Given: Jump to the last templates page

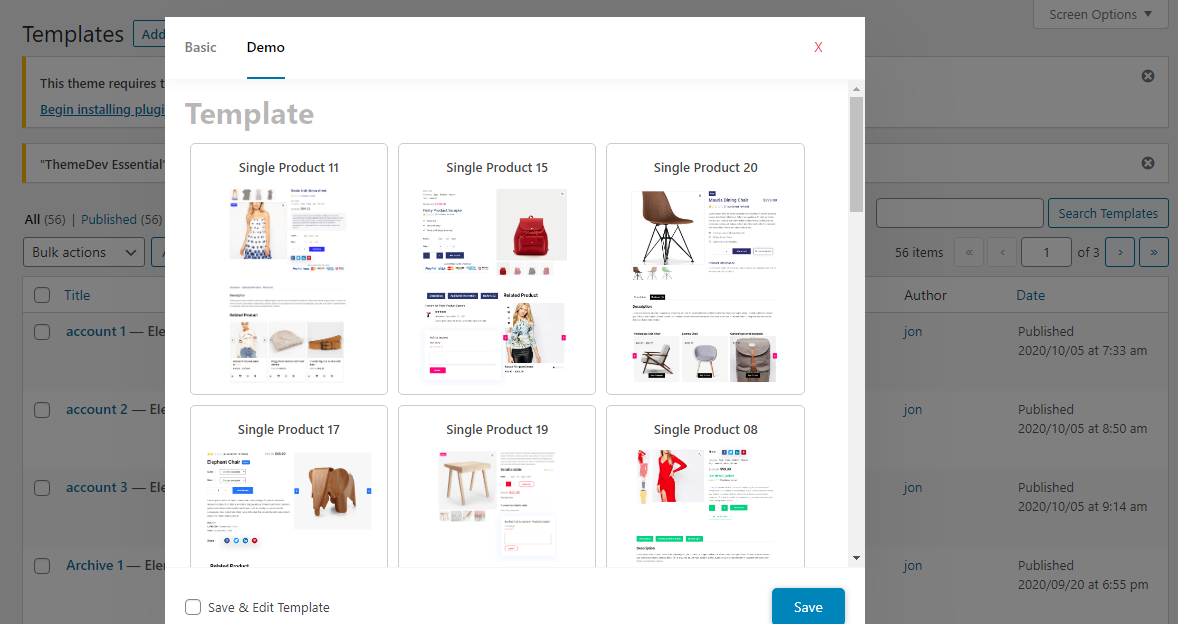Looking at the screenshot, I should (1154, 252).
